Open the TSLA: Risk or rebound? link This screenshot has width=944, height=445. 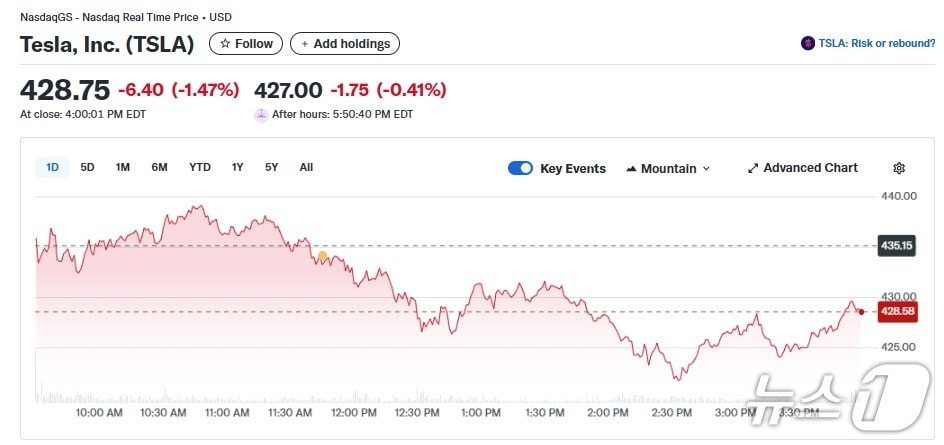[876, 44]
